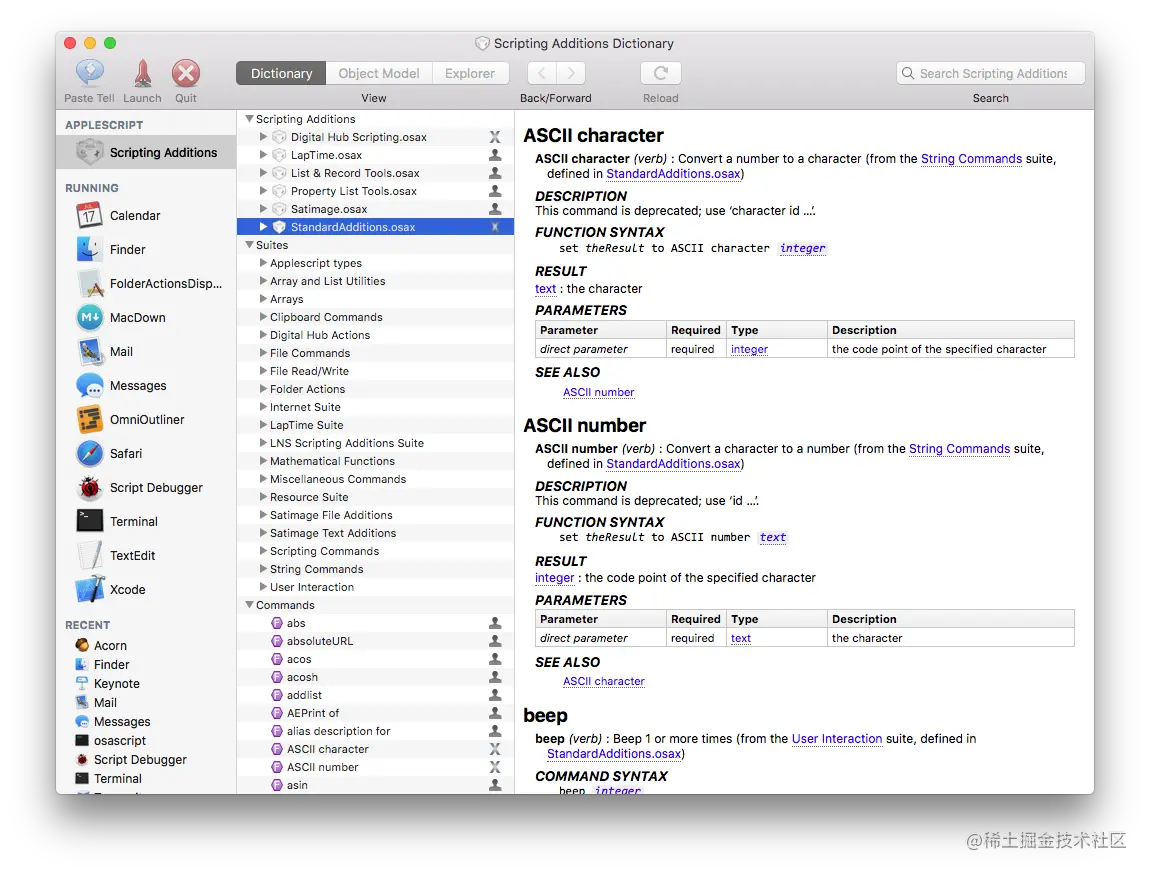Open the MacDown dictionary entry
Viewport: 1150px width, 874px height.
146,317
